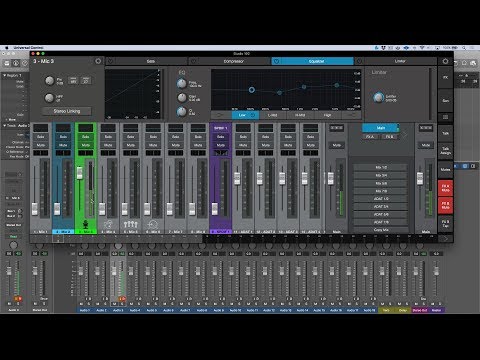This screenshot has width=480, height=360.
Task: Open the grid icon below the Gen button
Action: click(445, 117)
